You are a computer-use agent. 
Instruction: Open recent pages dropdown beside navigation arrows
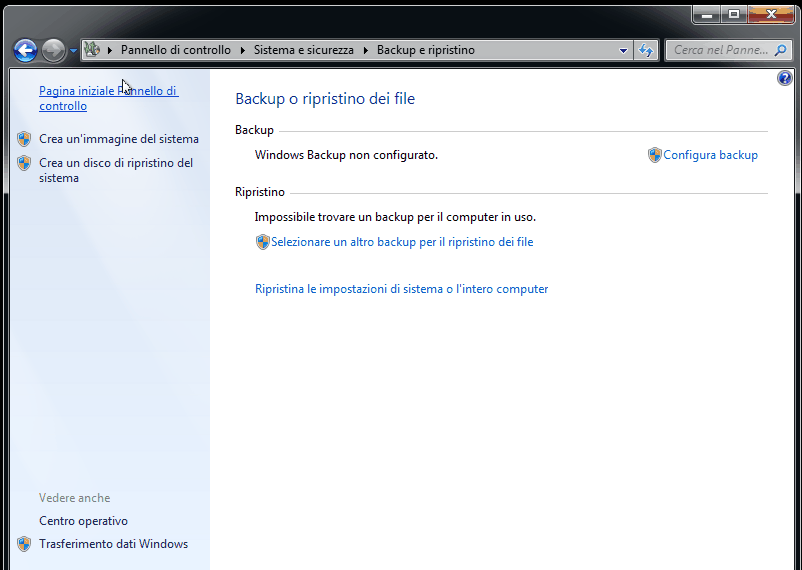[x=73, y=50]
